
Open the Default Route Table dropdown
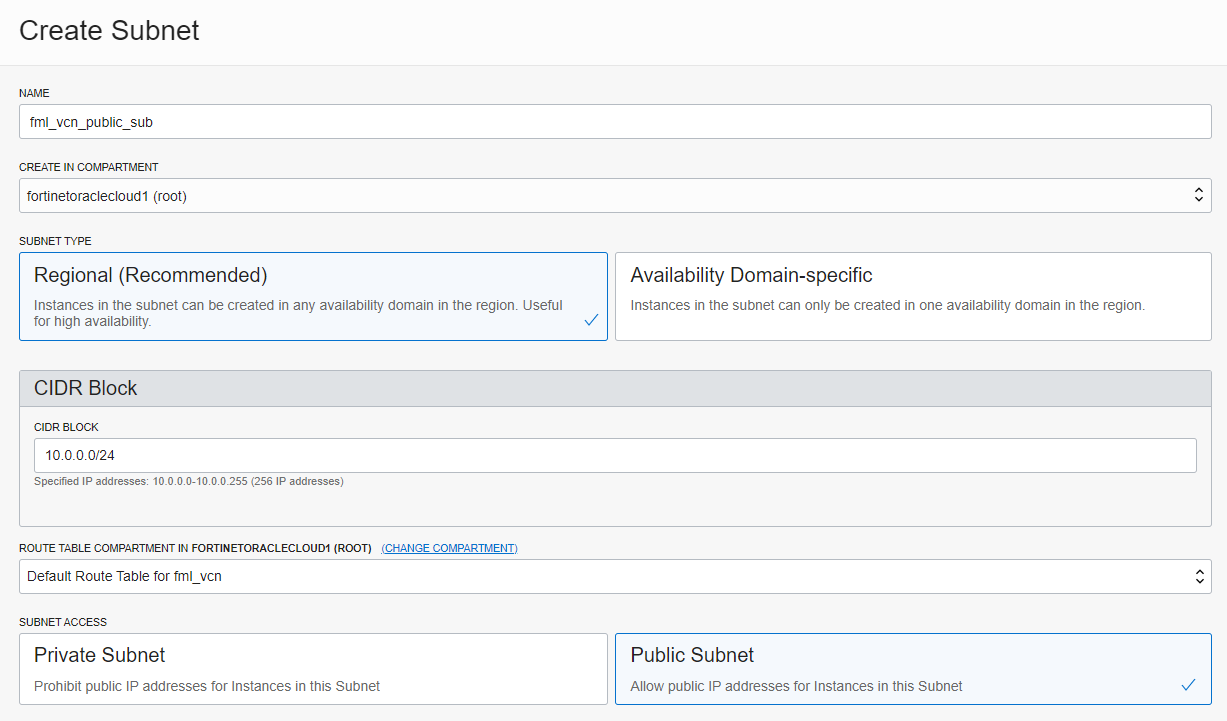(615, 576)
